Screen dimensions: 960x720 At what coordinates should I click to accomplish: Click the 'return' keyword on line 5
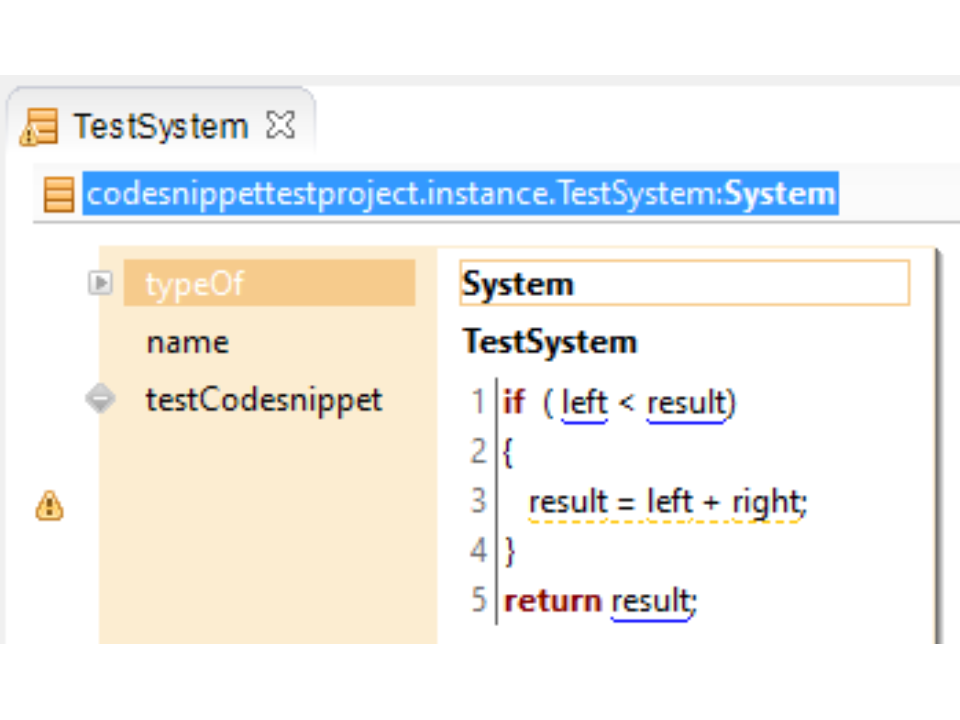point(553,600)
